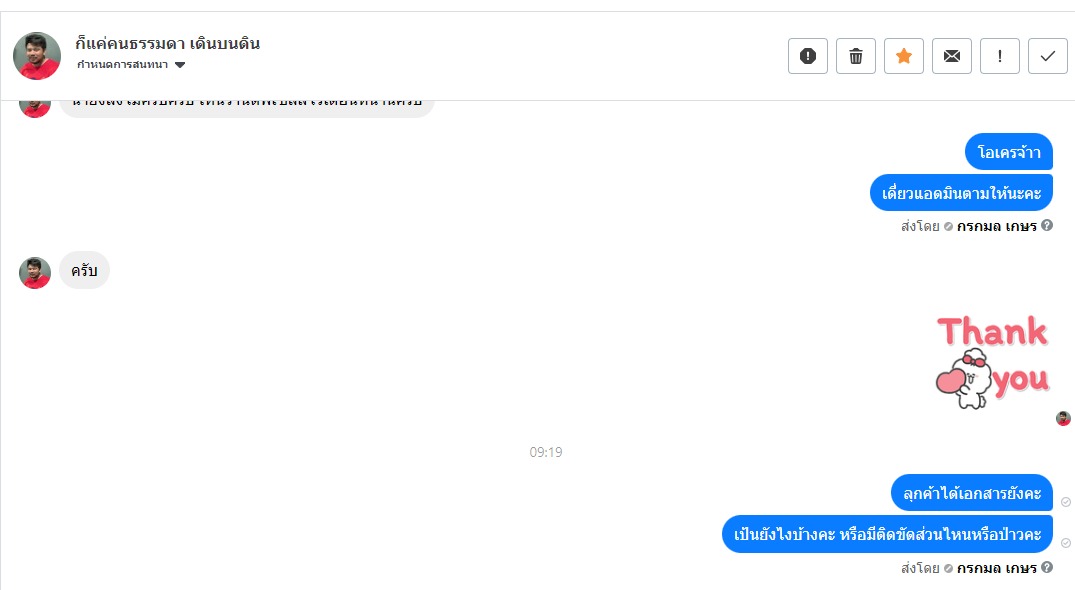Open sender name กรกมล เกษร under the เดี๋ยวแอดมินตามให้นะคะ message
The height and width of the screenshot is (590, 1075).
coord(996,225)
